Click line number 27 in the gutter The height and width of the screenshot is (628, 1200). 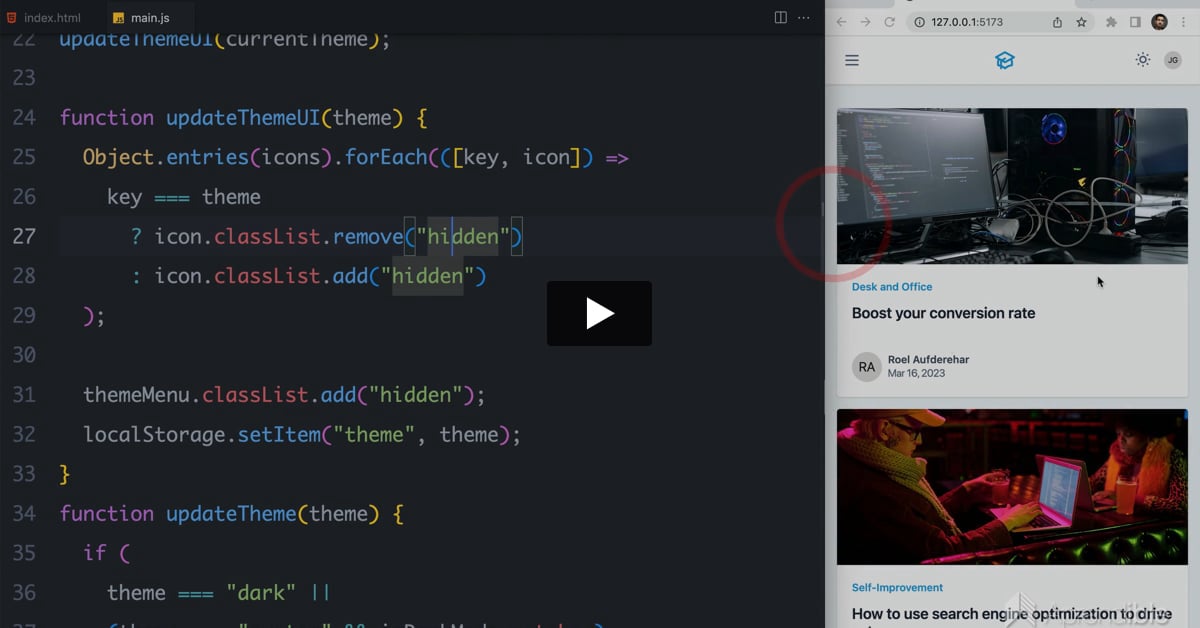(24, 237)
